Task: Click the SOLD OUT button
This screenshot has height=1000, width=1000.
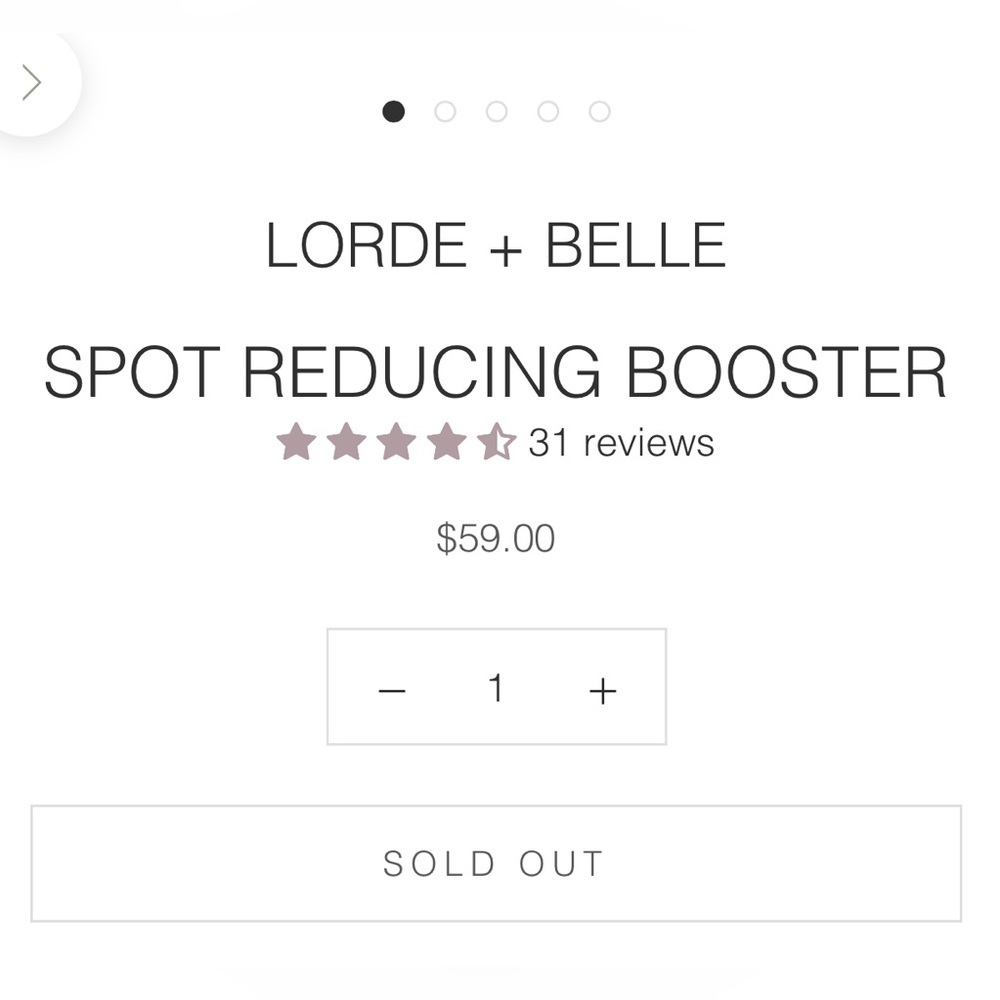Action: click(x=497, y=862)
